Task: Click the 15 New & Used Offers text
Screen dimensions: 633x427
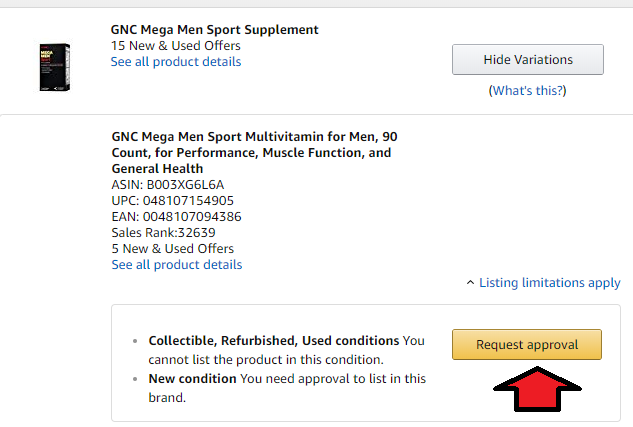Action: point(172,46)
